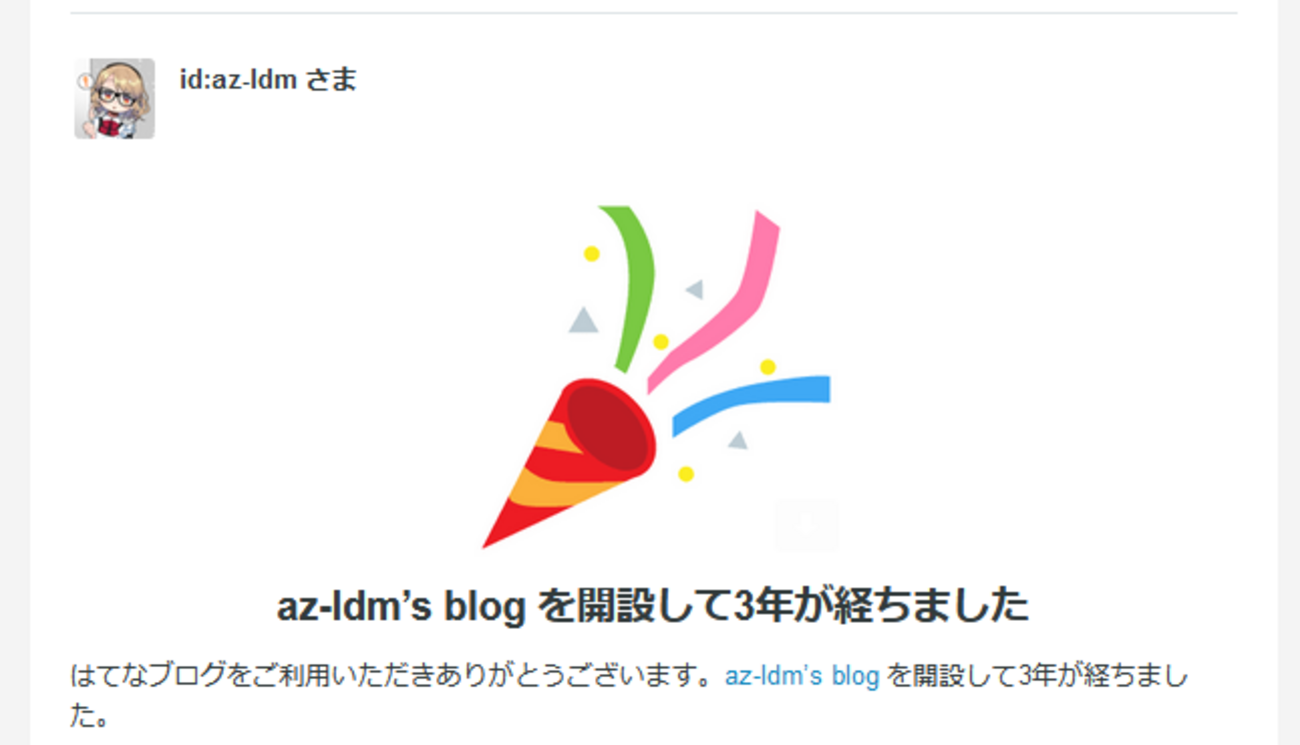The width and height of the screenshot is (1300, 745).
Task: Click the az-ldm user avatar image
Action: (114, 98)
